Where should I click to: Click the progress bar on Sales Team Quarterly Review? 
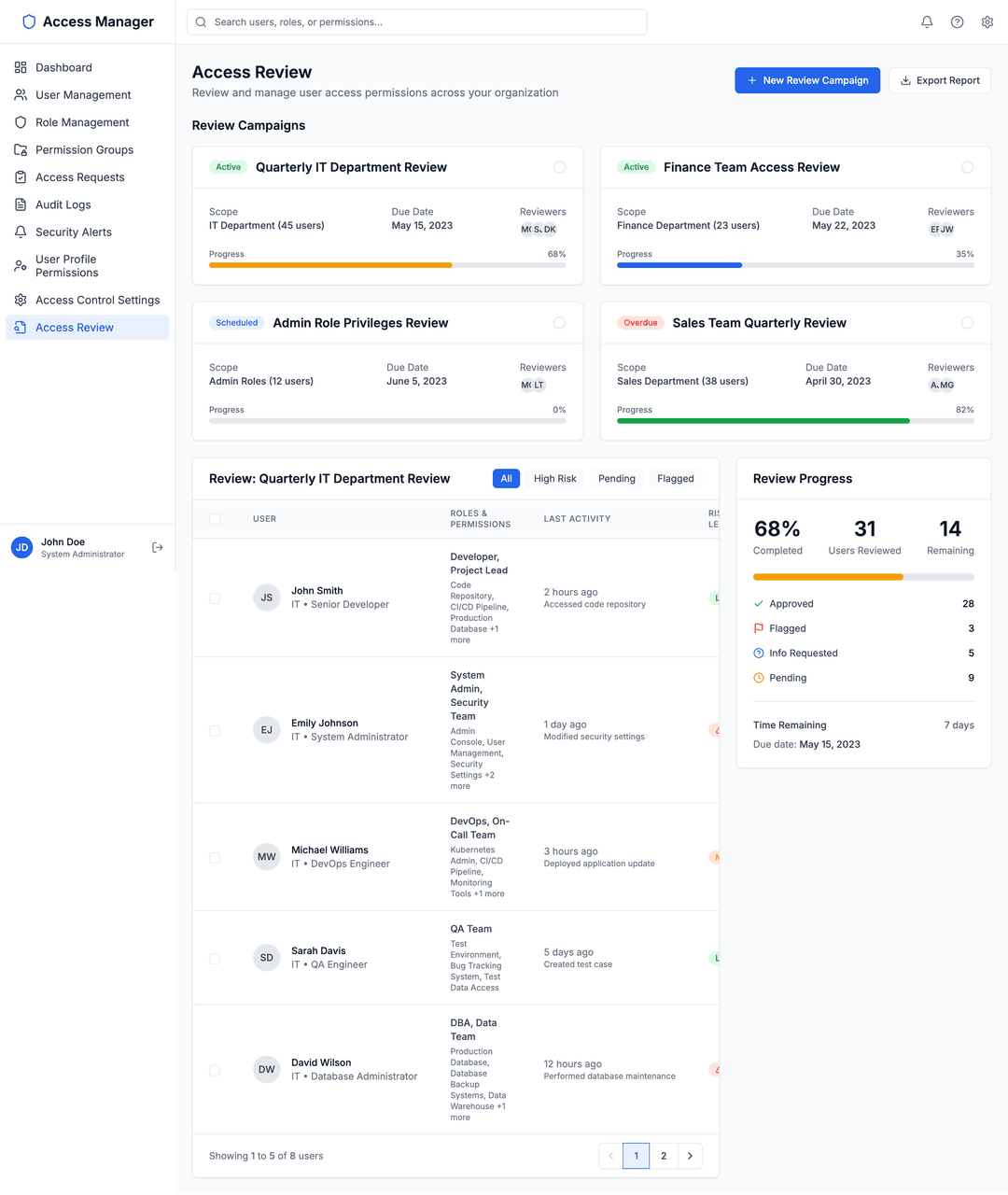tap(793, 421)
